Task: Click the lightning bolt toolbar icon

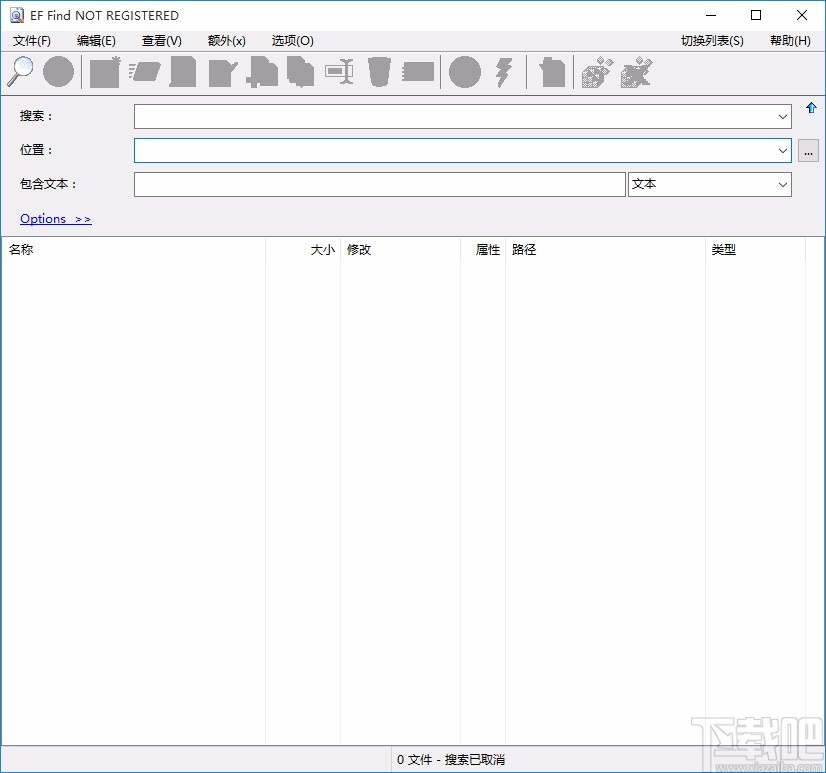Action: pyautogui.click(x=505, y=72)
